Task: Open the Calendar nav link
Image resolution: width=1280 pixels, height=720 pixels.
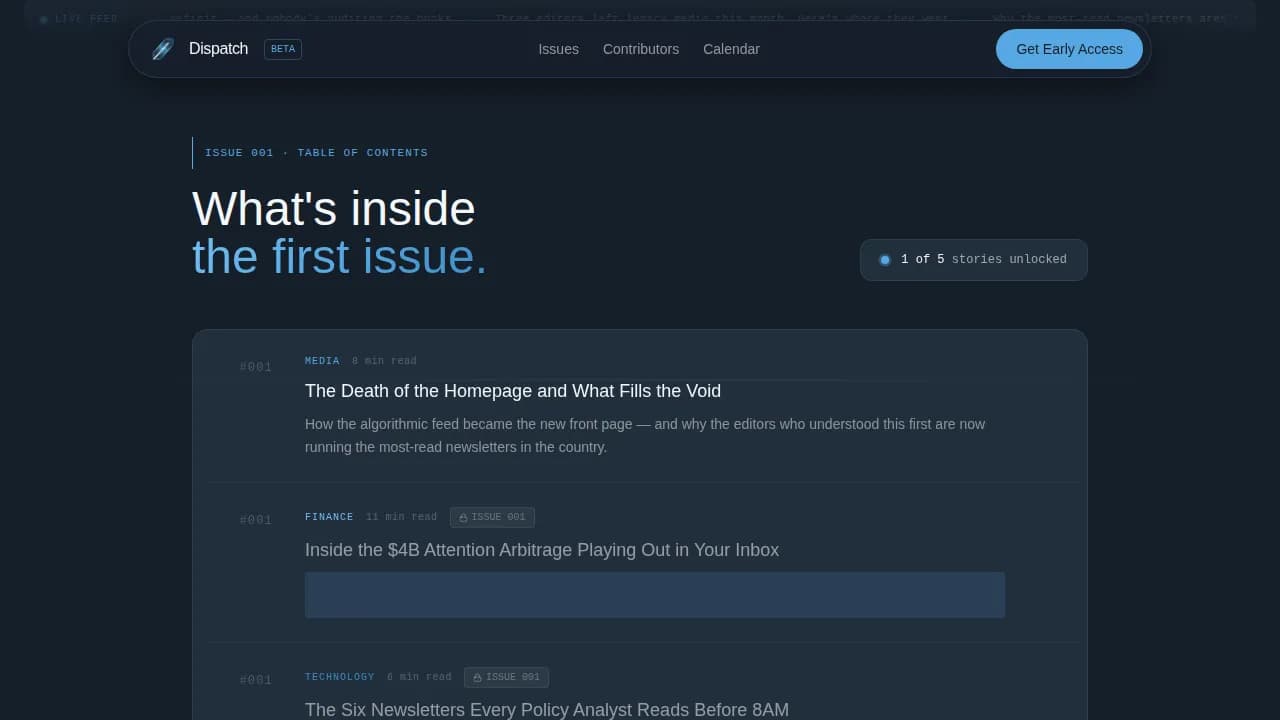Action: point(731,49)
